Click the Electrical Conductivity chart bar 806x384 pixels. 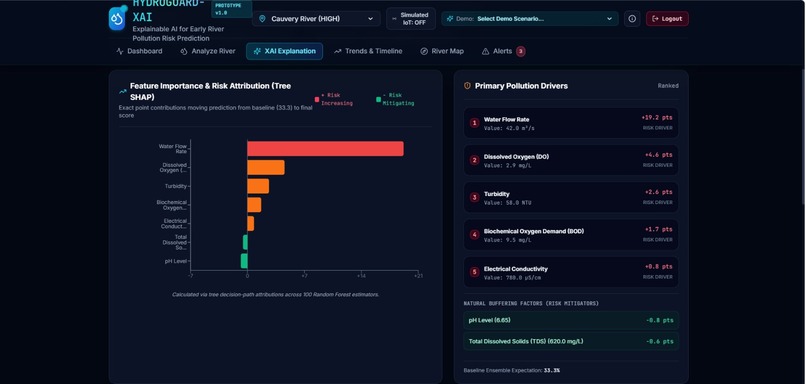(250, 224)
